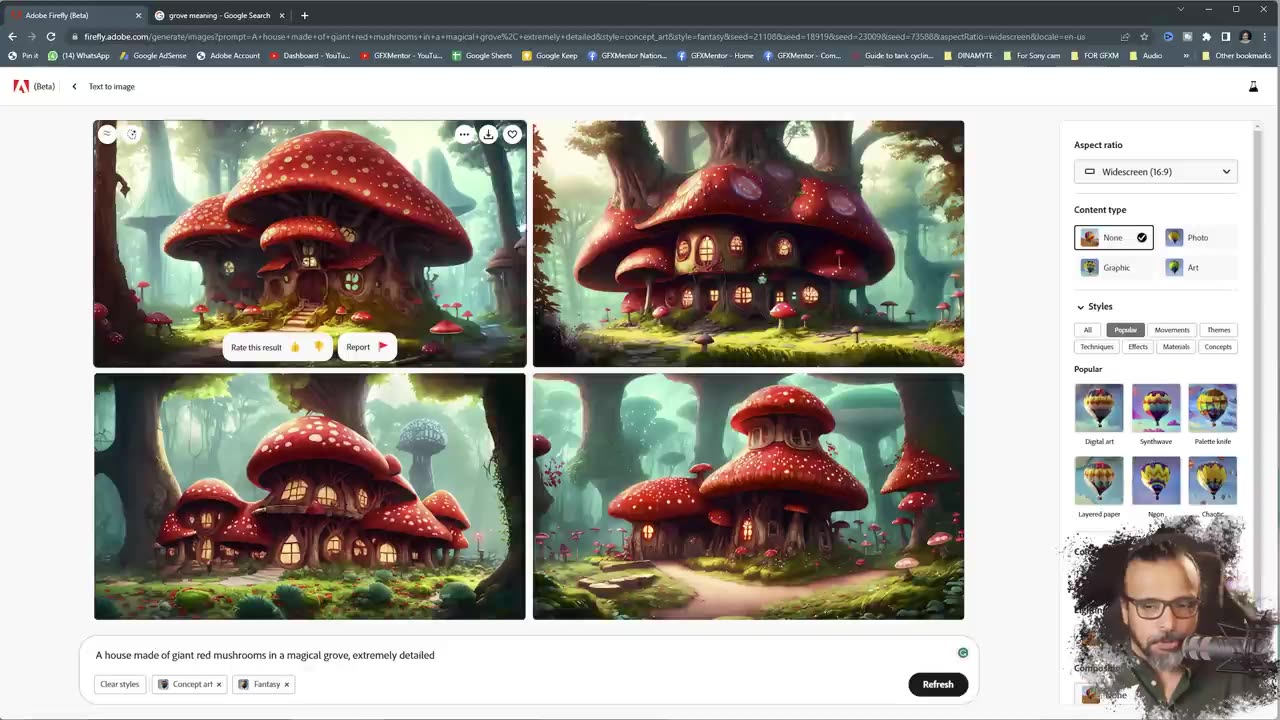Report the first image result
The width and height of the screenshot is (1280, 720).
pos(366,347)
